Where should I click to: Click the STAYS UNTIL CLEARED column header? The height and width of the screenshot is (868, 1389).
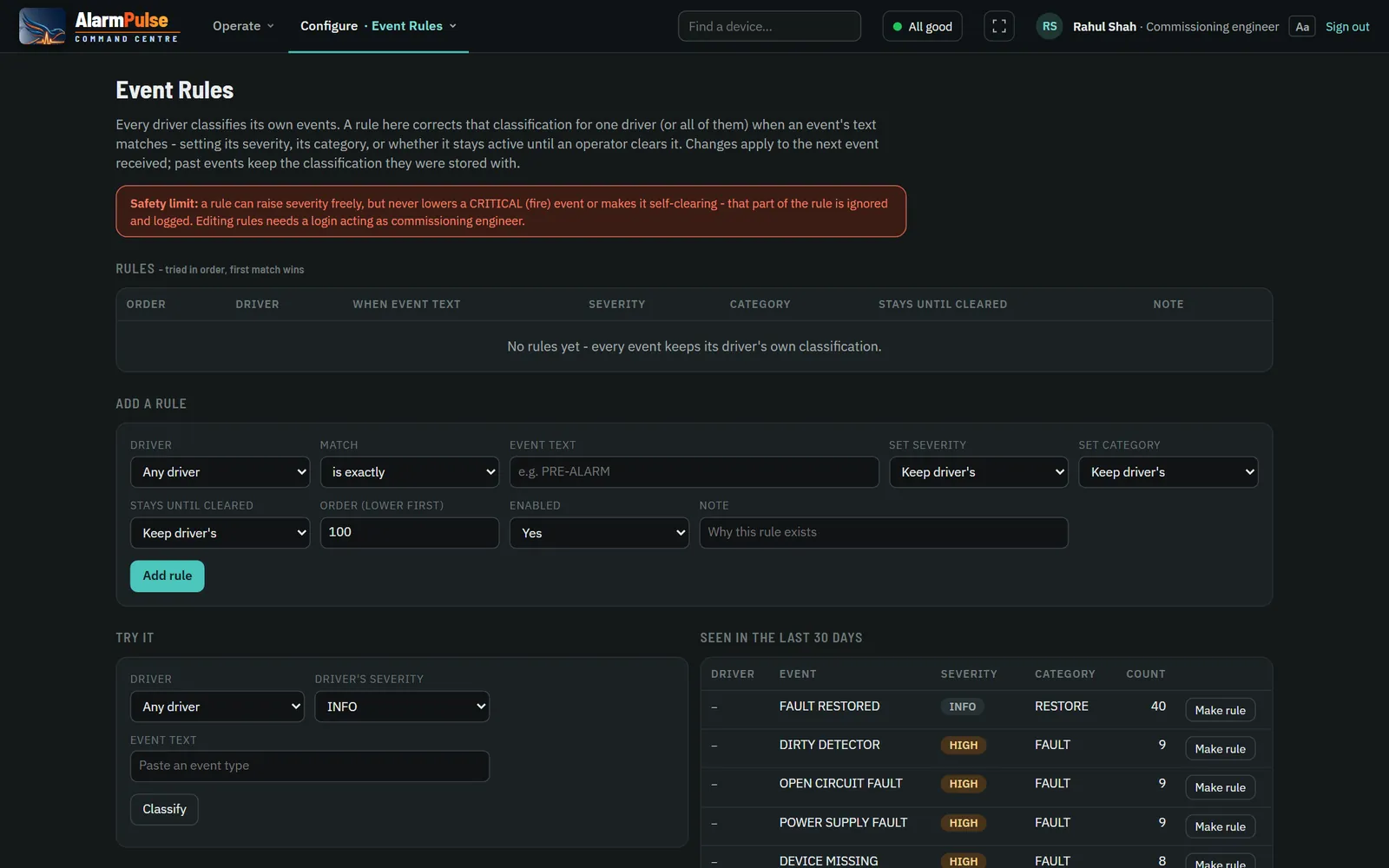943,304
